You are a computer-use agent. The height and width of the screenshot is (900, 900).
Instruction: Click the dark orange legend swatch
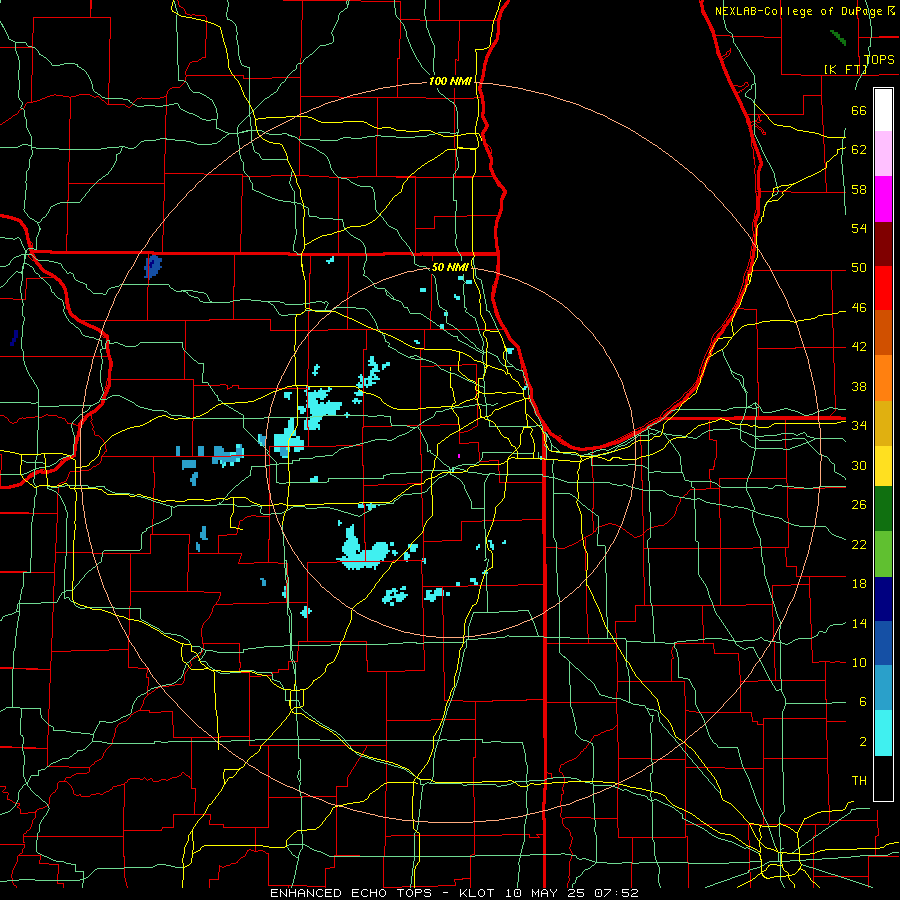tap(883, 332)
